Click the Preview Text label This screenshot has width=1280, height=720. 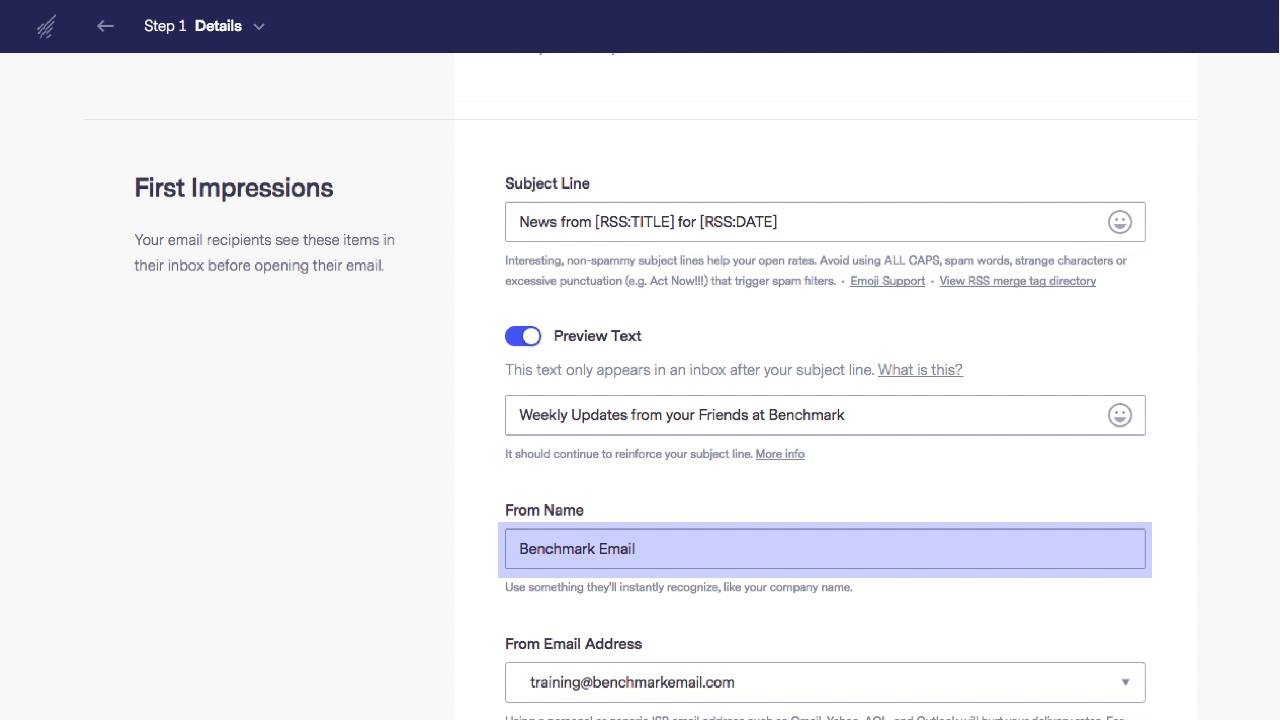coord(597,336)
